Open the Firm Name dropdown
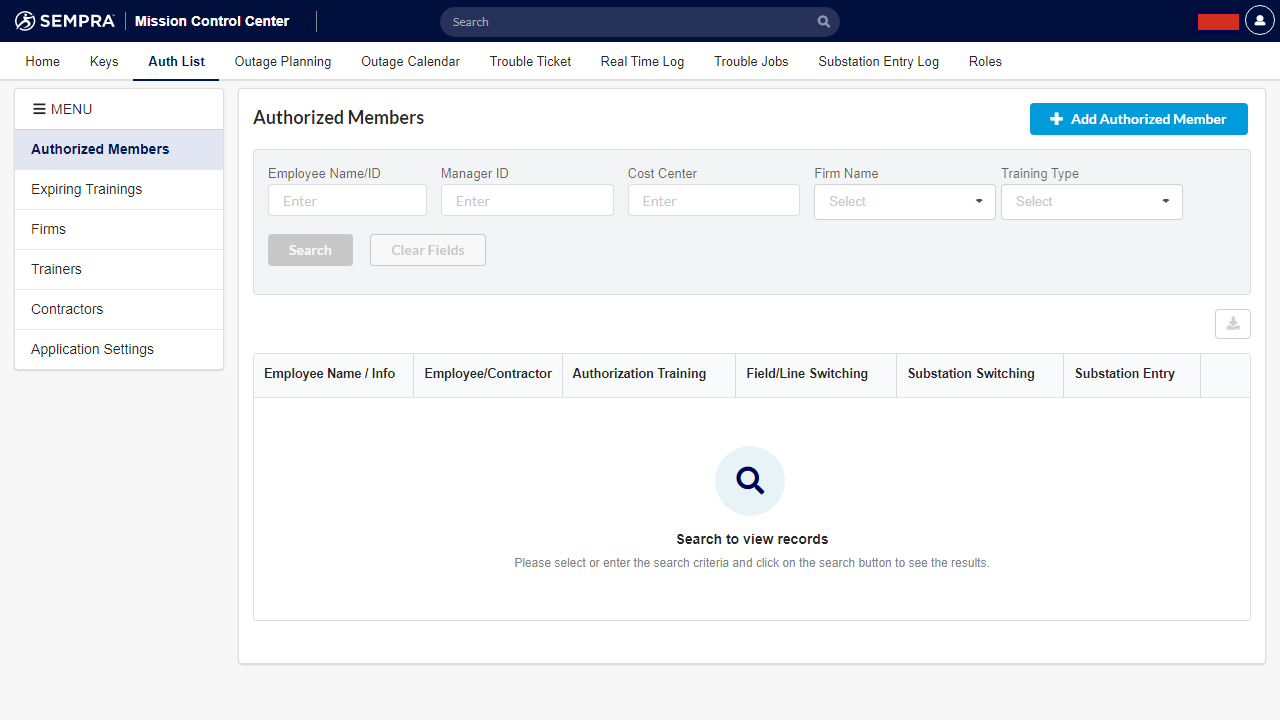 coord(904,201)
